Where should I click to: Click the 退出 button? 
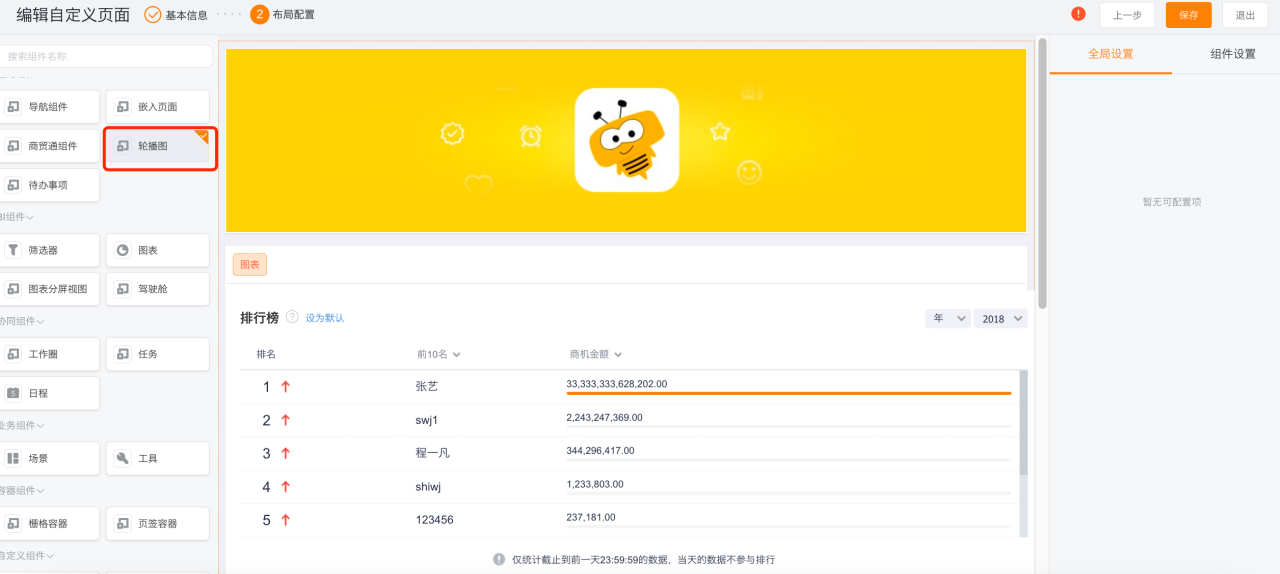pyautogui.click(x=1245, y=15)
